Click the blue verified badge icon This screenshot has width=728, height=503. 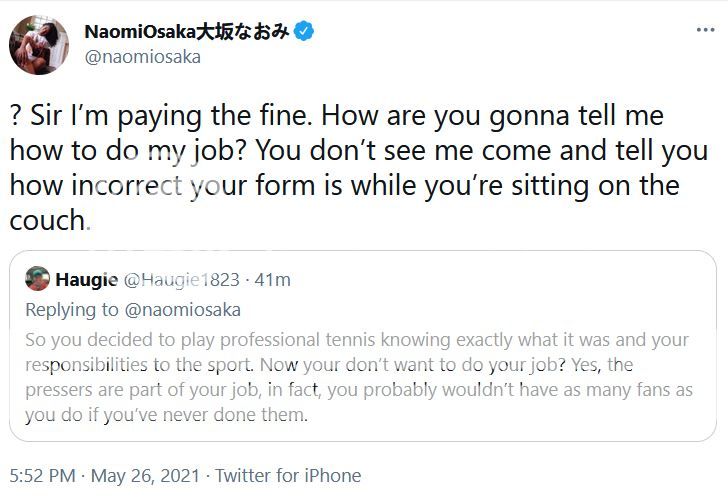point(305,31)
